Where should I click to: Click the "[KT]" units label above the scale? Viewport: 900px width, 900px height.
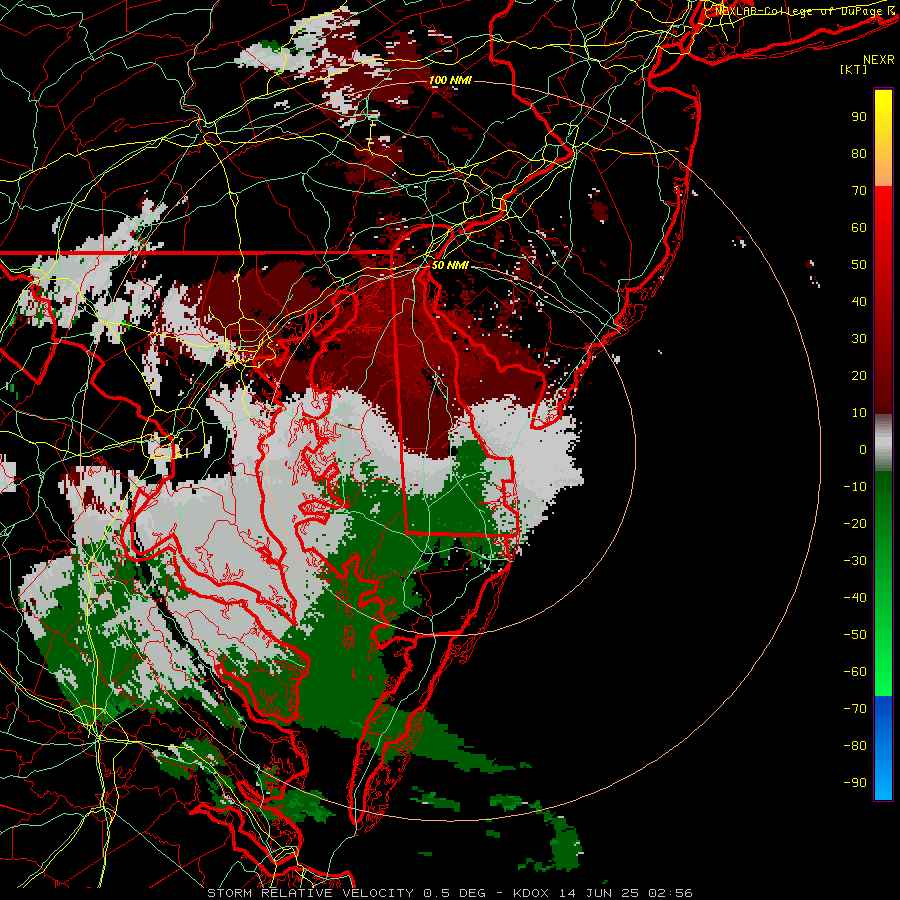(853, 69)
